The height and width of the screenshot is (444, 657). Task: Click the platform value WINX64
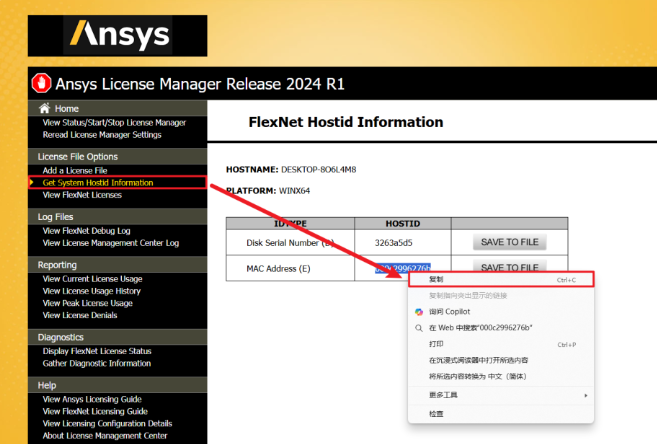pyautogui.click(x=295, y=191)
